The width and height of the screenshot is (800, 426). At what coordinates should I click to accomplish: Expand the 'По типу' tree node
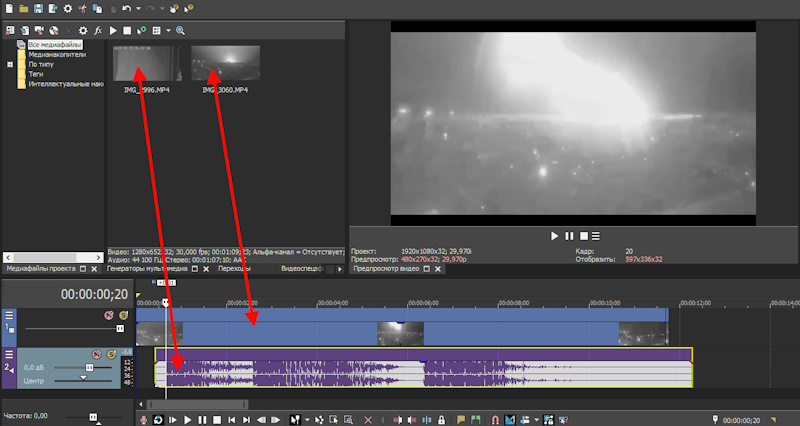[10, 64]
